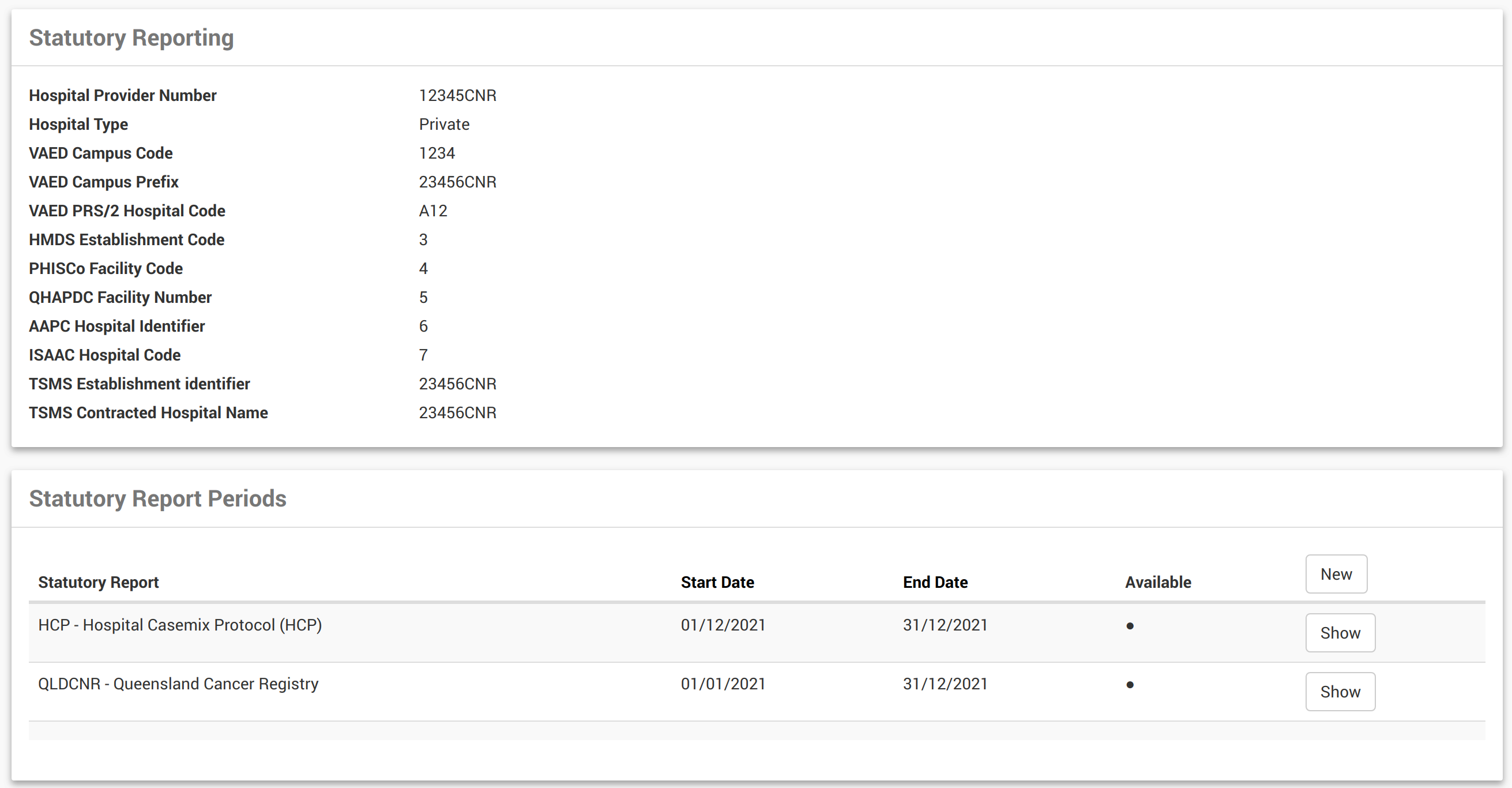The width and height of the screenshot is (1512, 788).
Task: Click the Hospital Provider Number value 12345CNR
Action: pos(457,95)
